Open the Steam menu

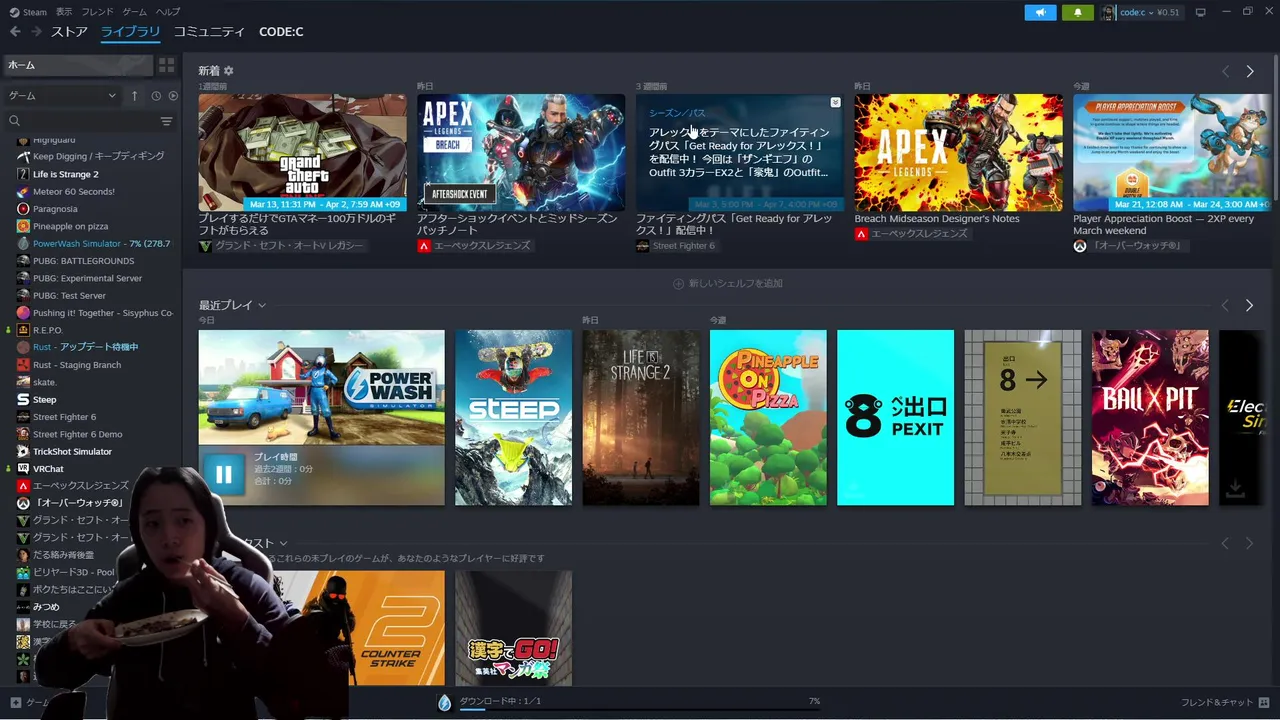(29, 12)
